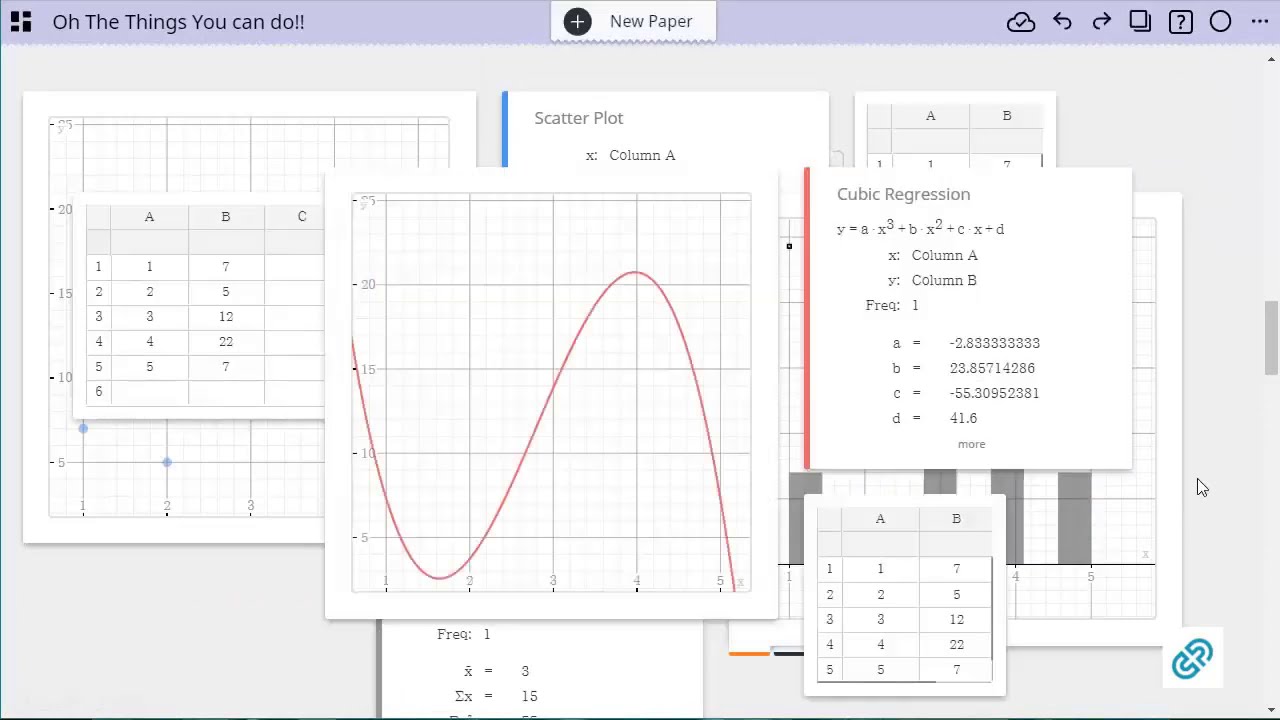Click the Σx = 15 statistic value
1280x720 pixels.
point(529,696)
